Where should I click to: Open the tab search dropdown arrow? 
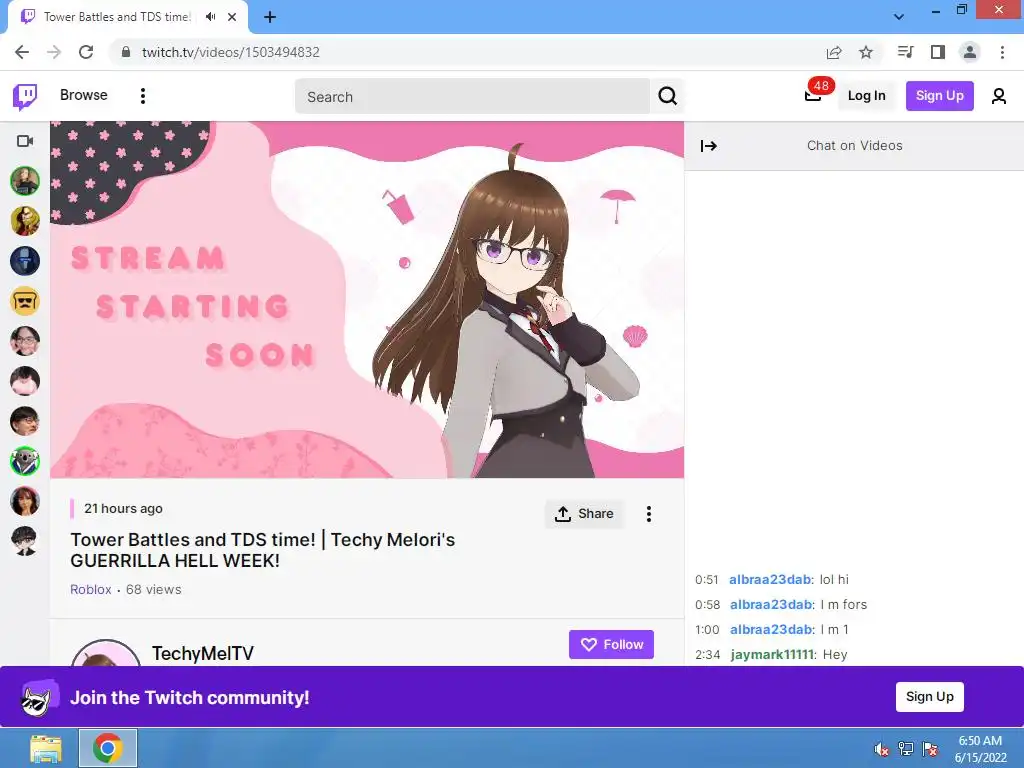tap(899, 17)
